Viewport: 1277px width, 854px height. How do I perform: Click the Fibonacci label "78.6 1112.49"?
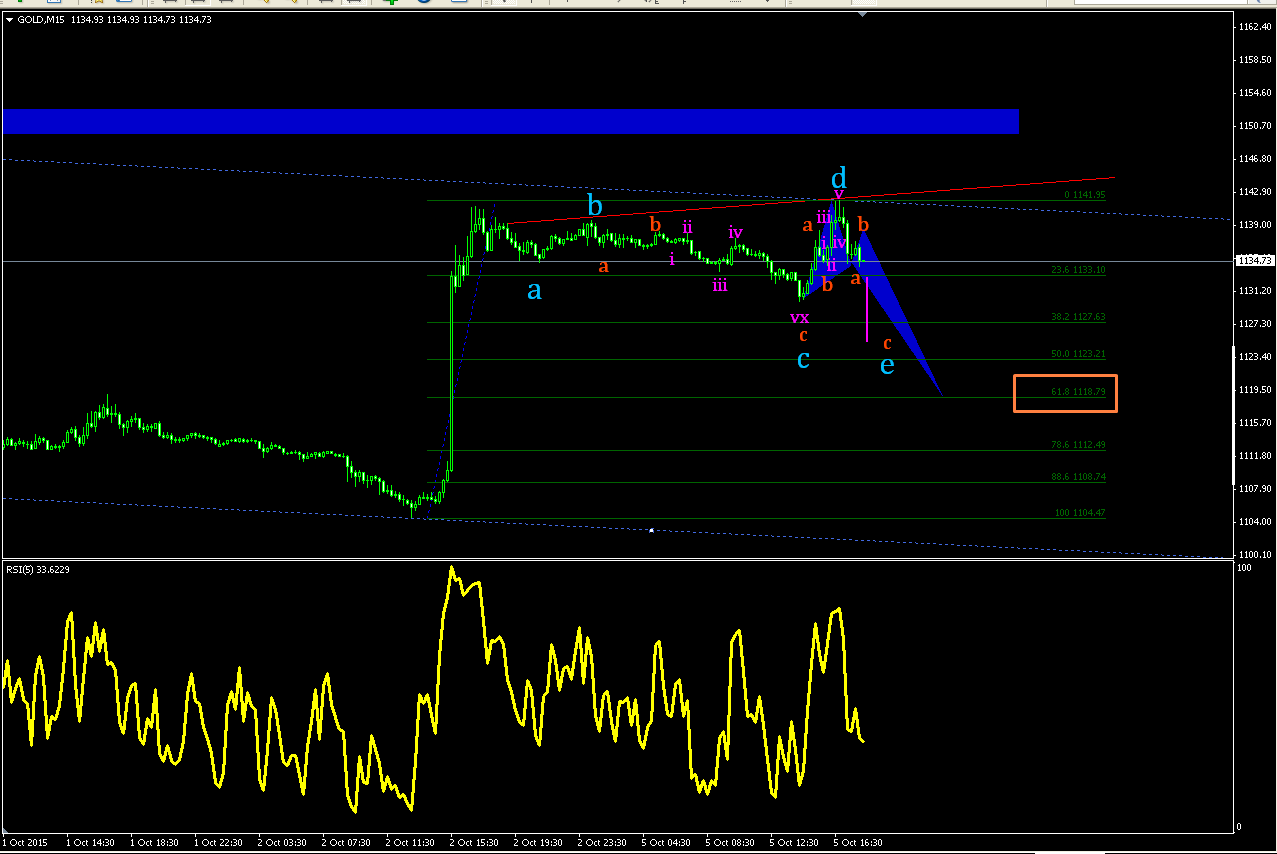[1078, 445]
